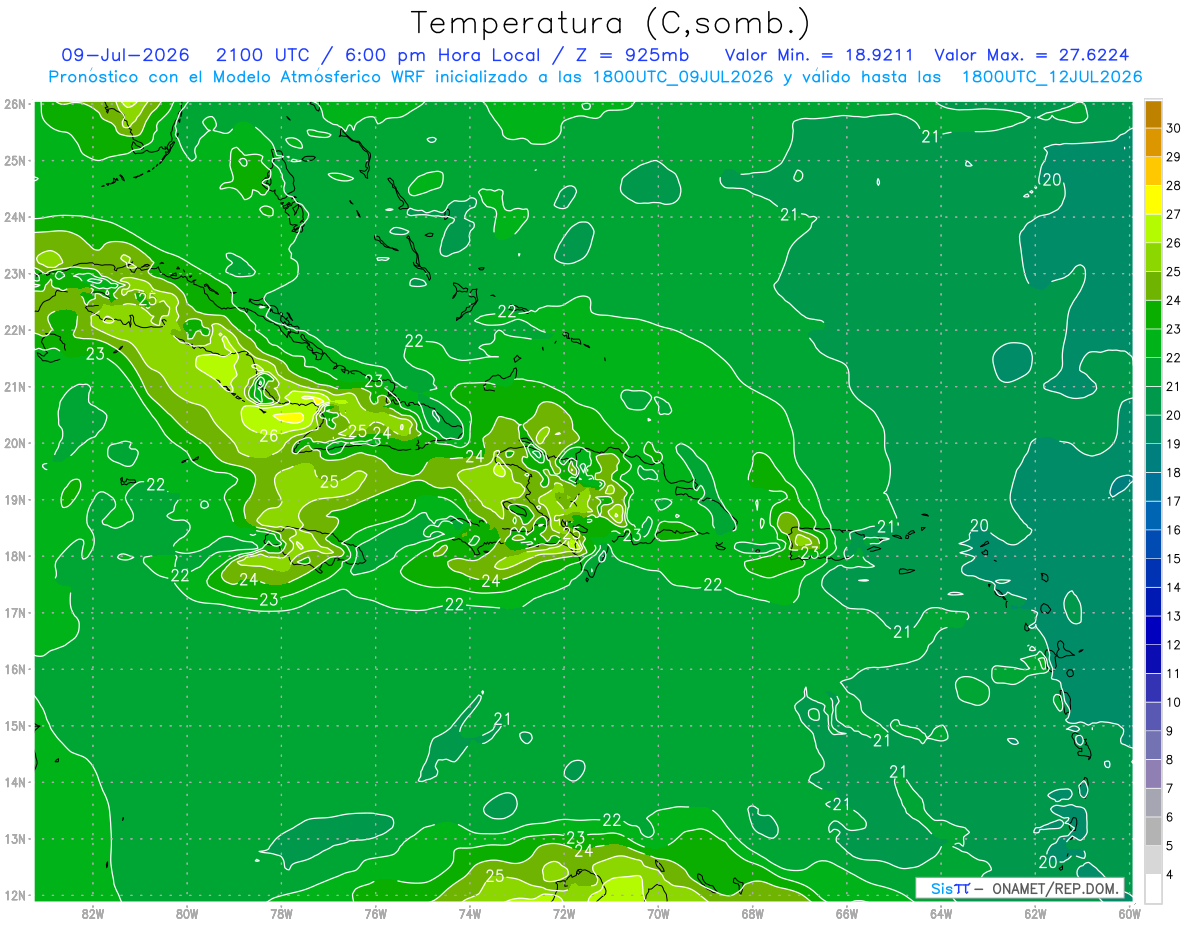Click "Pronóstico con el Modelo Atmósferico WRF" text
Screen dimensions: 1200x927
coord(239,77)
